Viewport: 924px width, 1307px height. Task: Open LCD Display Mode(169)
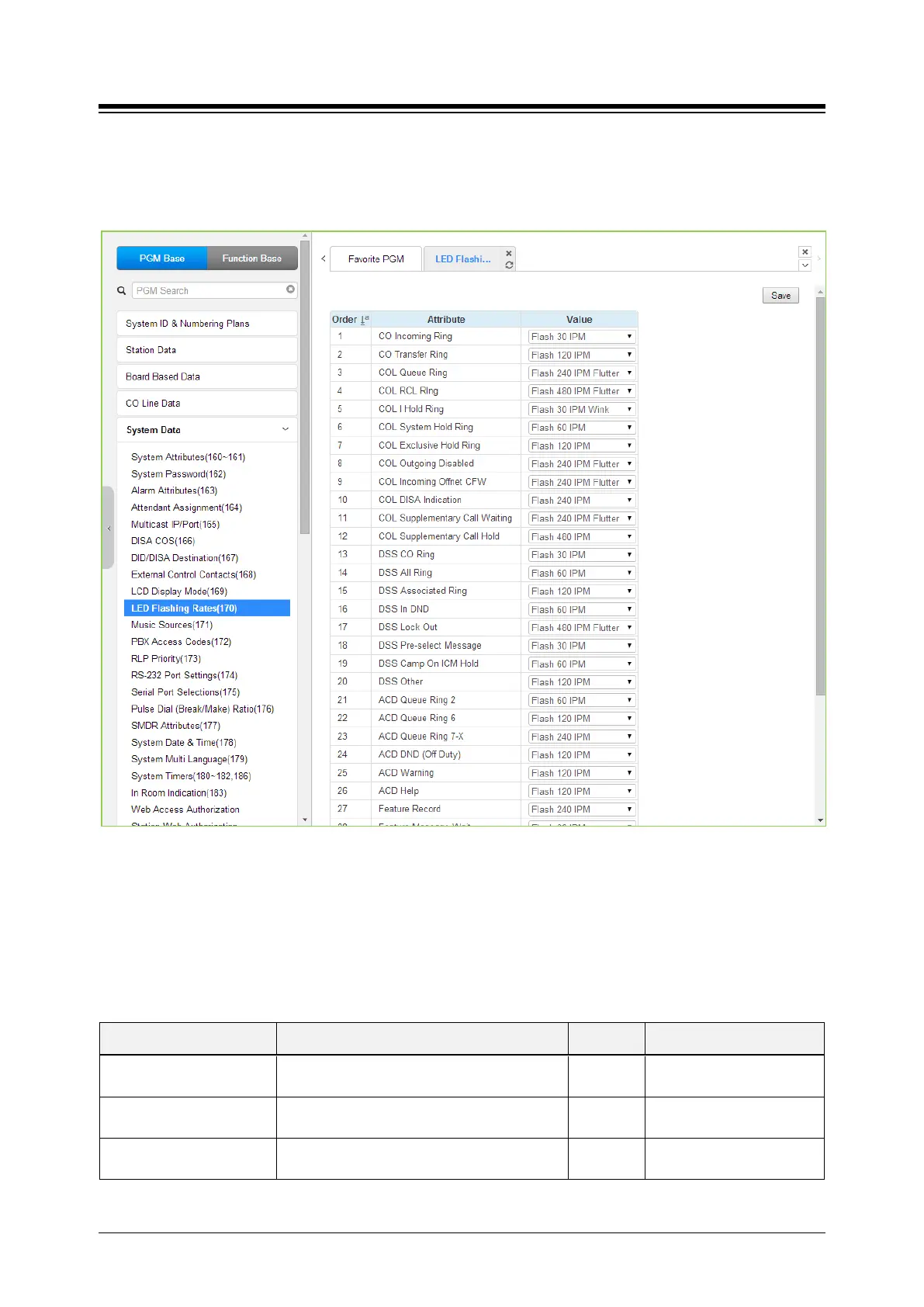(179, 591)
